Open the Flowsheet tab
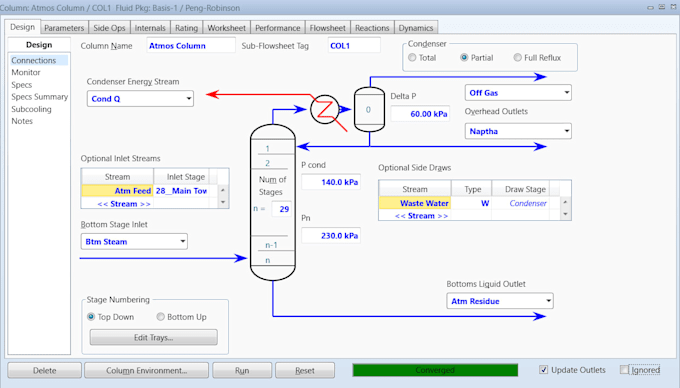The height and width of the screenshot is (388, 680). click(327, 28)
